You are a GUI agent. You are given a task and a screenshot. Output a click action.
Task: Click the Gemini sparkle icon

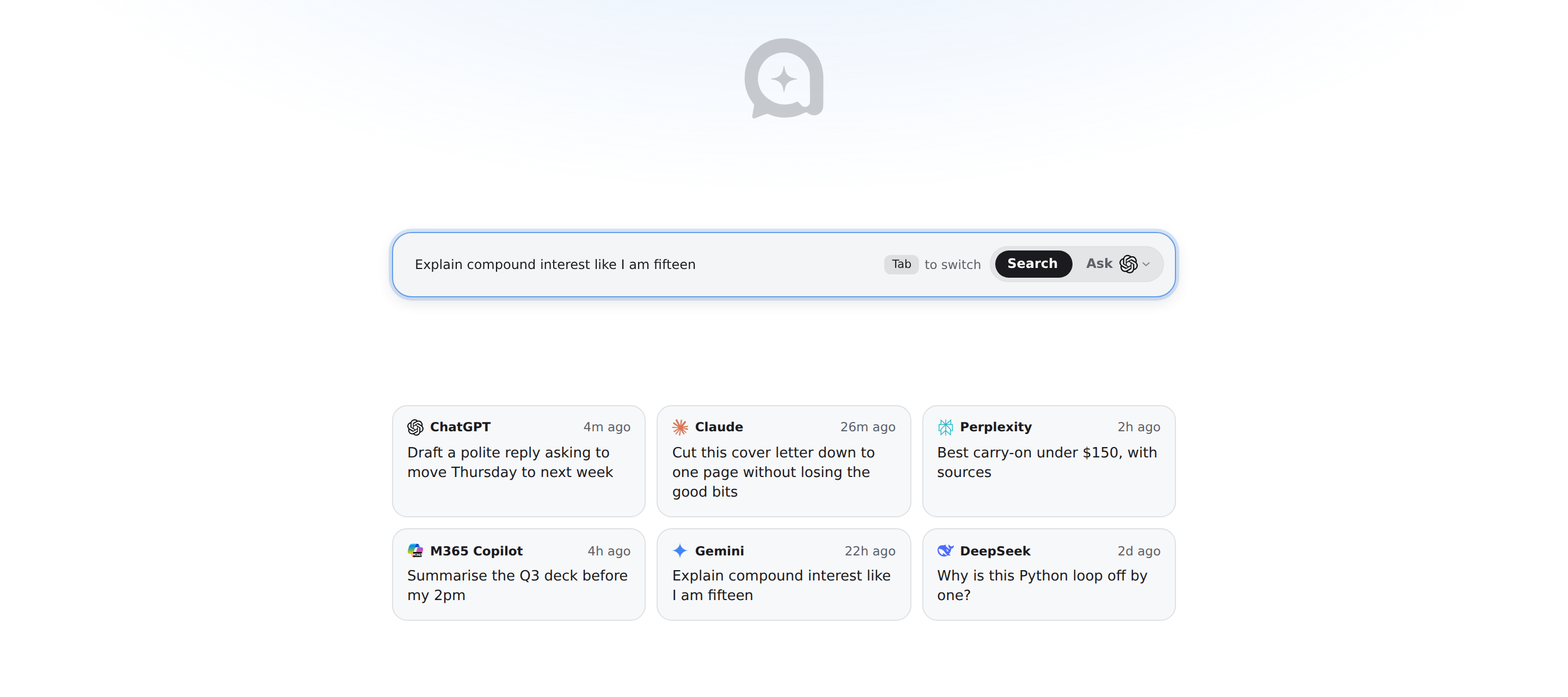click(680, 551)
